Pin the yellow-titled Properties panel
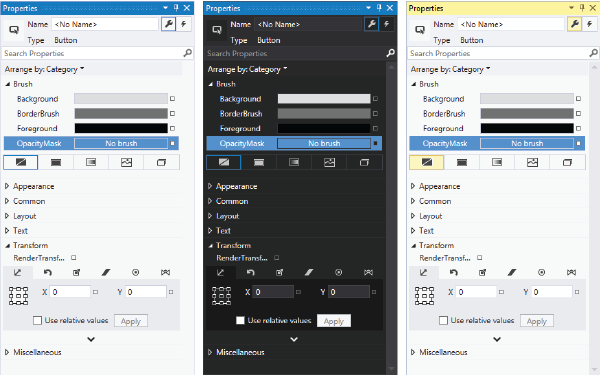This screenshot has width=600, height=375. pyautogui.click(x=582, y=8)
